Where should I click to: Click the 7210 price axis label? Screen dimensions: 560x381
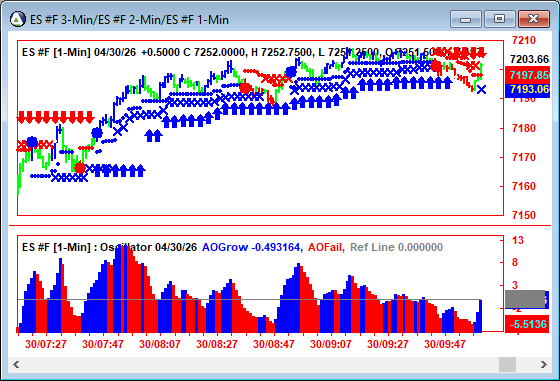click(x=524, y=40)
